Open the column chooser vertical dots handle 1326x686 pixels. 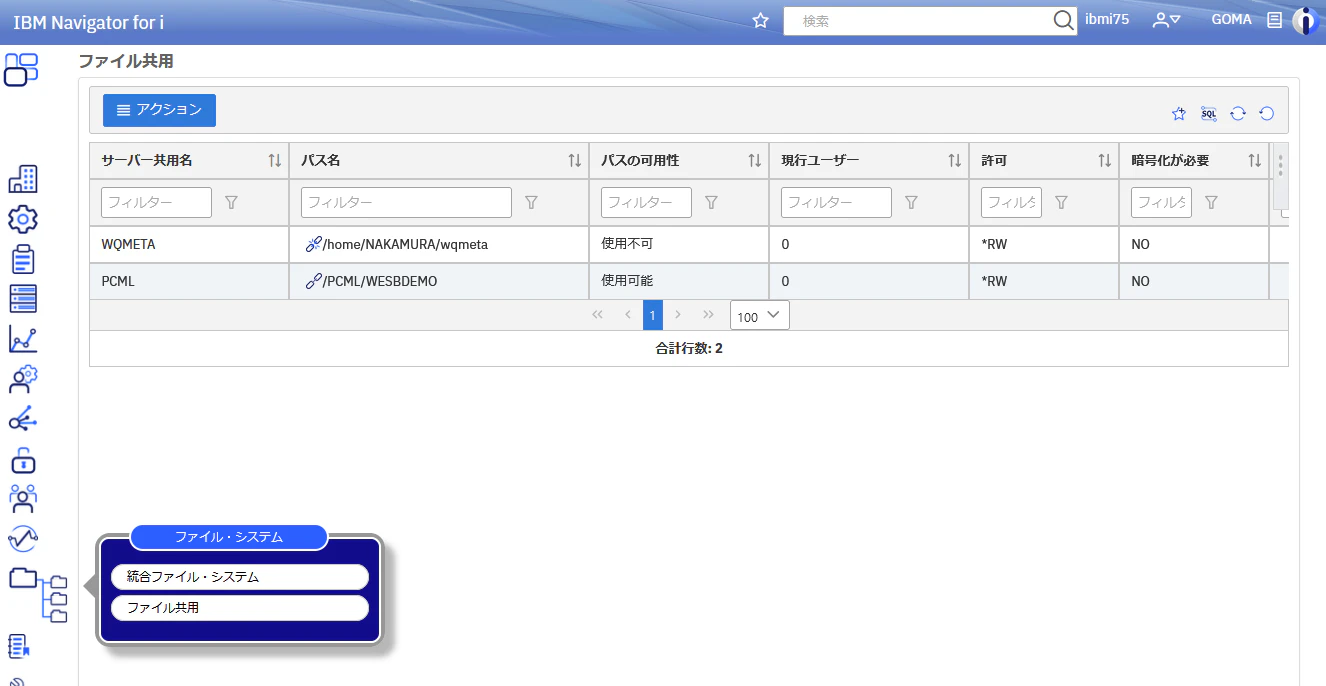point(1280,165)
